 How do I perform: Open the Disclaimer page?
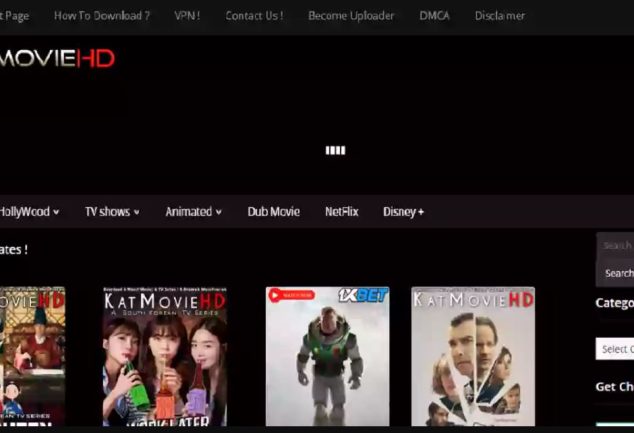pos(500,16)
